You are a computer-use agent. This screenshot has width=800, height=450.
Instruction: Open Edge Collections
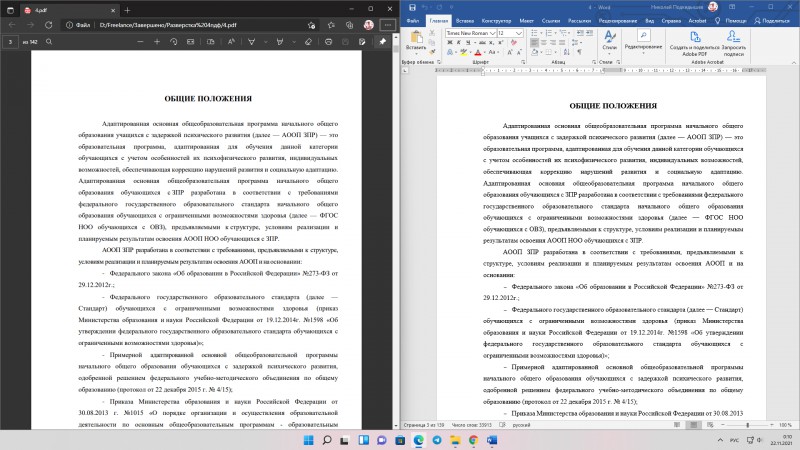pyautogui.click(x=349, y=25)
